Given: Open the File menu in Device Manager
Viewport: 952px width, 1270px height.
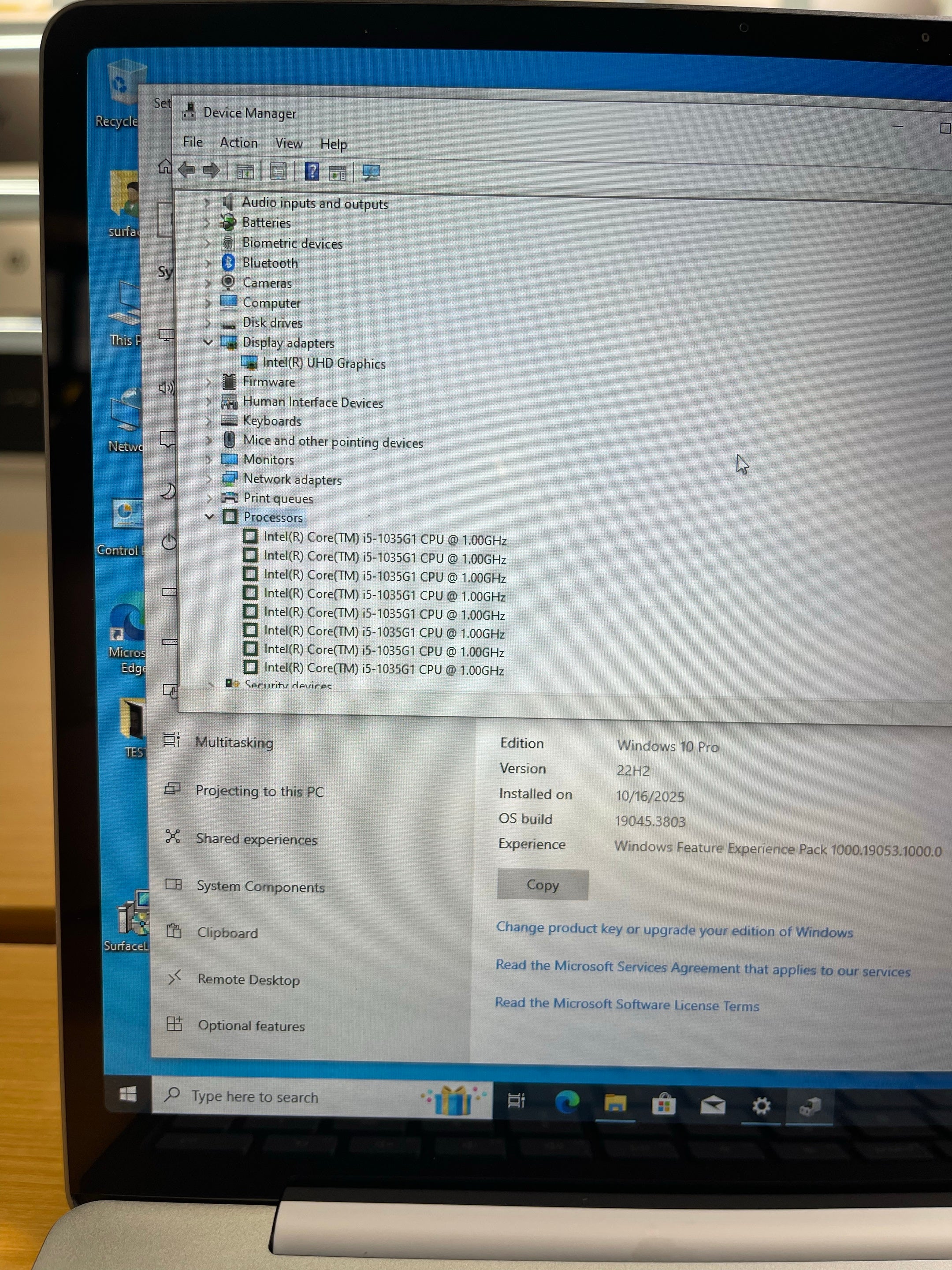Looking at the screenshot, I should point(193,142).
